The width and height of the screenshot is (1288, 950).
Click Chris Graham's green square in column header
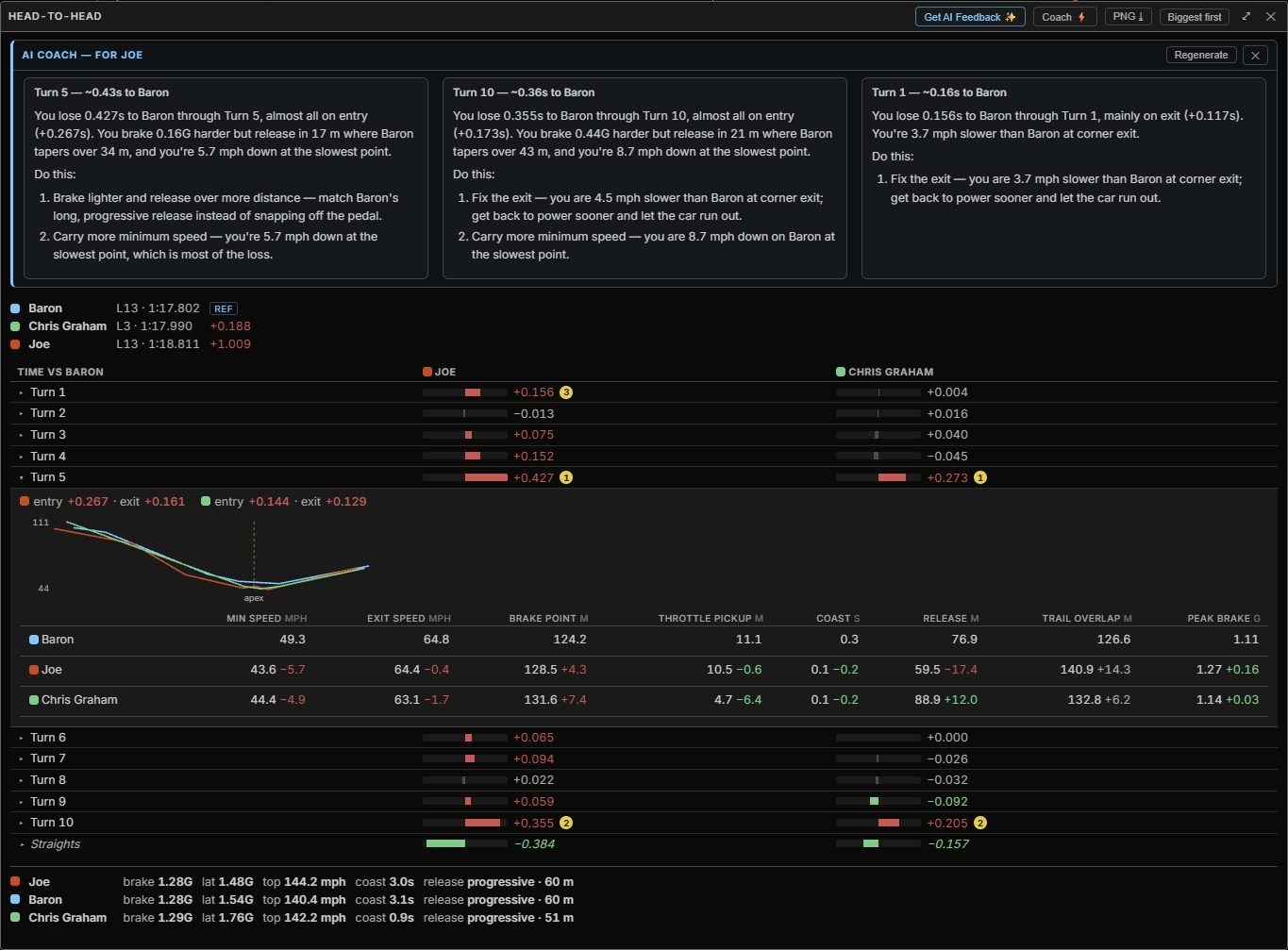coord(841,372)
